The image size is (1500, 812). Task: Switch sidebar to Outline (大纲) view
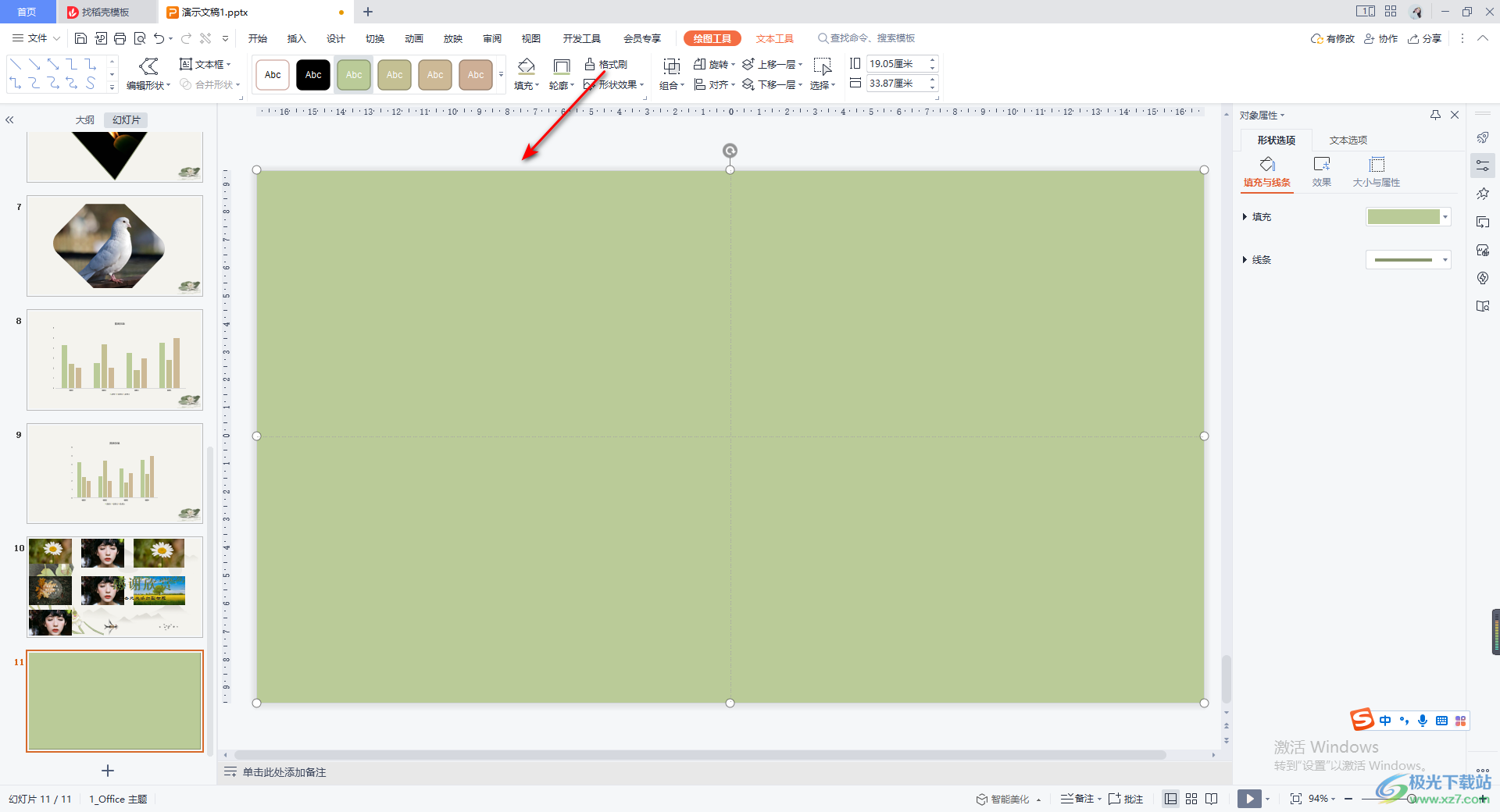point(84,120)
